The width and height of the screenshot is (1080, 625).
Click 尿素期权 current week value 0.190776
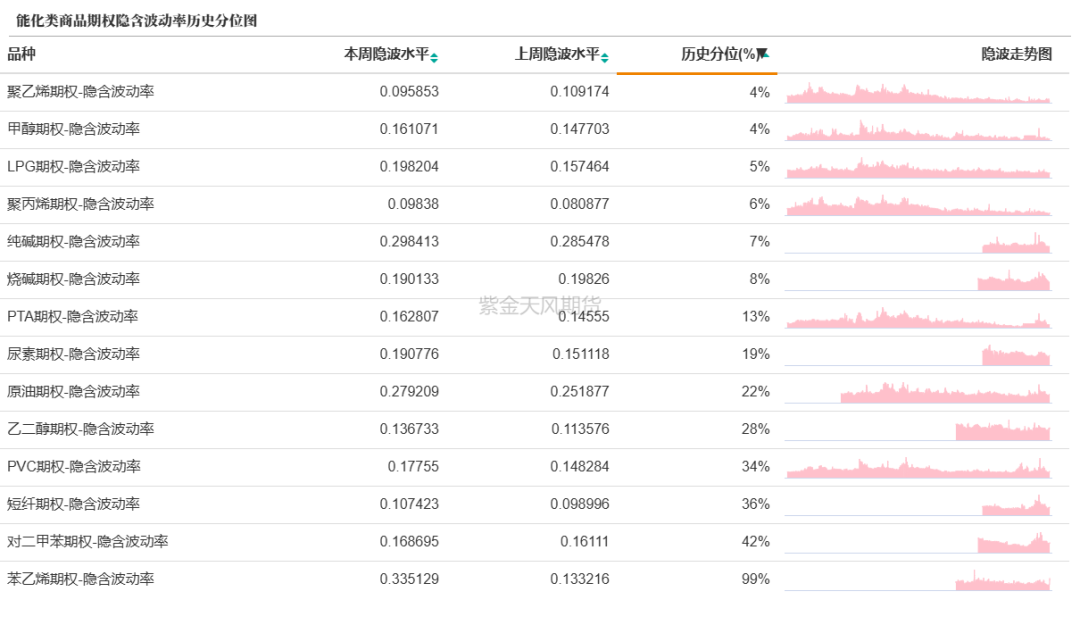pyautogui.click(x=409, y=354)
